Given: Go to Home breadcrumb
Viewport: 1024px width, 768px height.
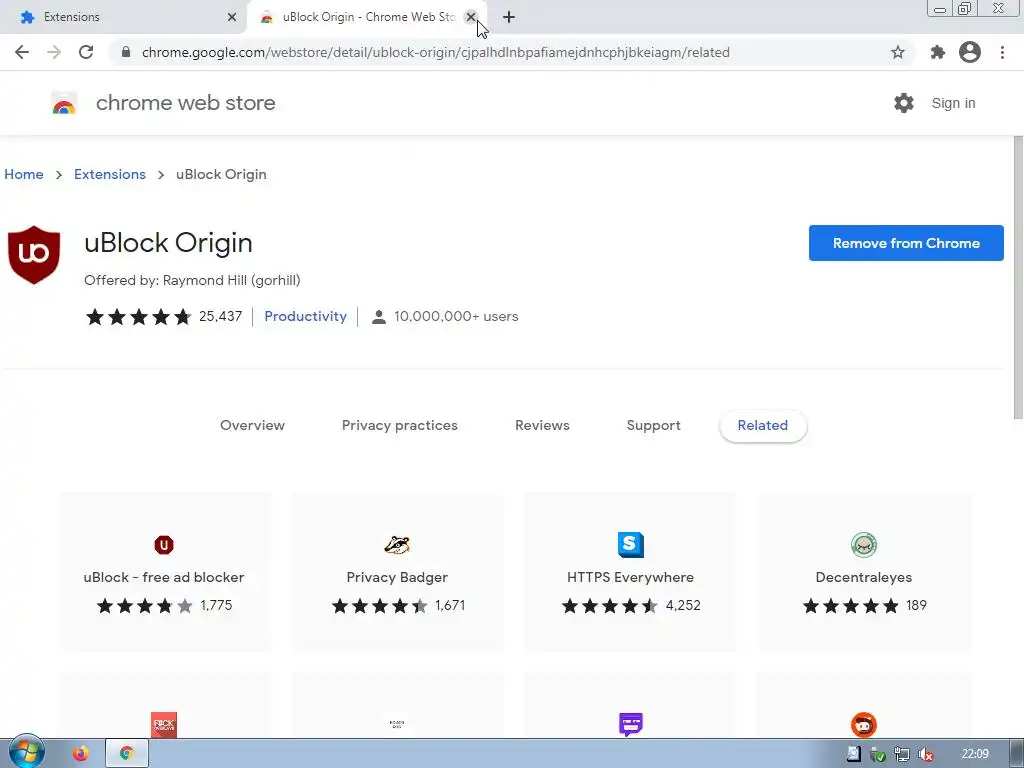Looking at the screenshot, I should pos(24,174).
